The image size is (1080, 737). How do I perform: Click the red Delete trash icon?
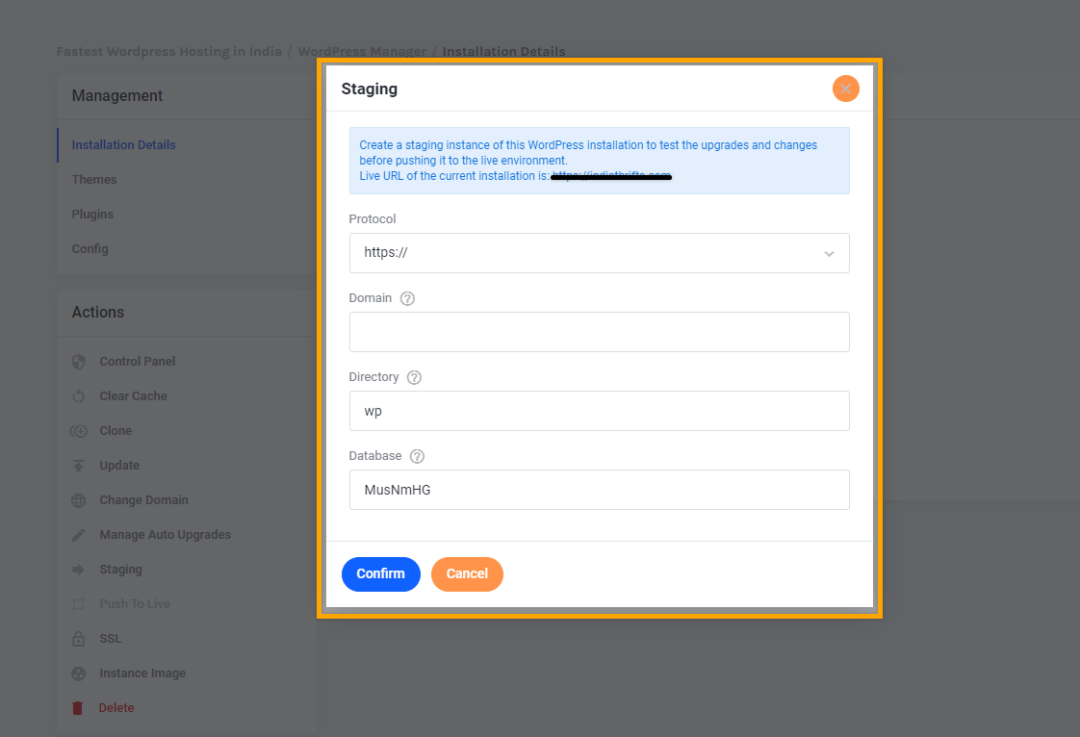coord(79,707)
